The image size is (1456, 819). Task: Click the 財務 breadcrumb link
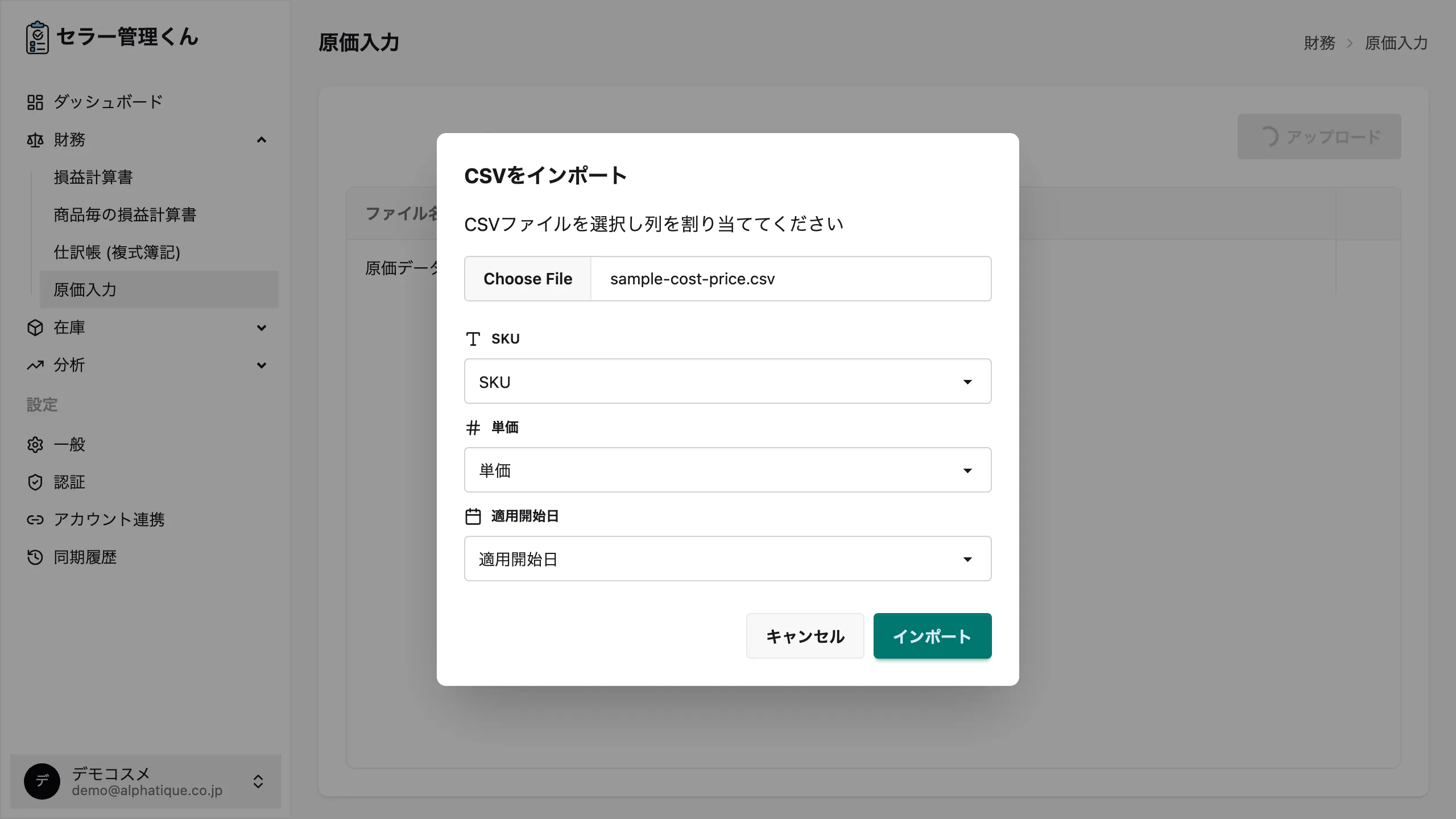1319,43
